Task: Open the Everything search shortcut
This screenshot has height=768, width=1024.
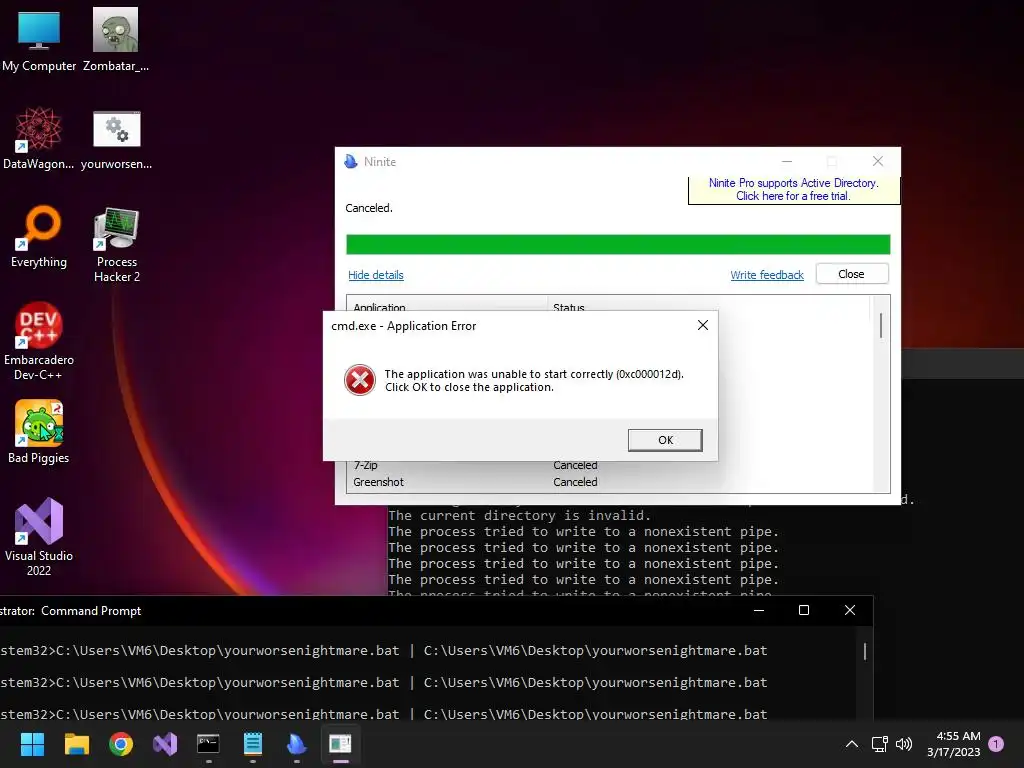Action: coord(39,236)
